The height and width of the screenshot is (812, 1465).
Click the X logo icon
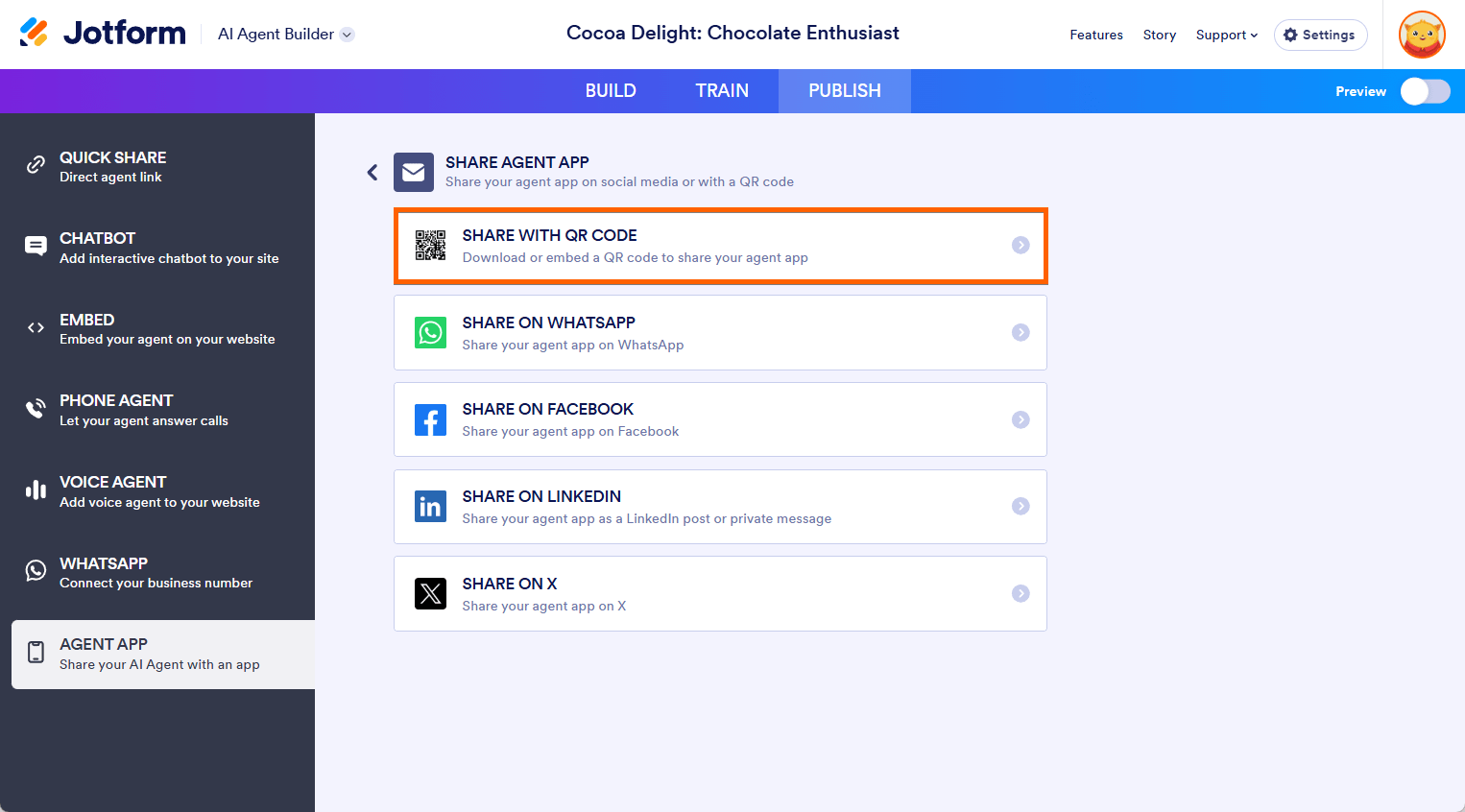click(x=430, y=594)
